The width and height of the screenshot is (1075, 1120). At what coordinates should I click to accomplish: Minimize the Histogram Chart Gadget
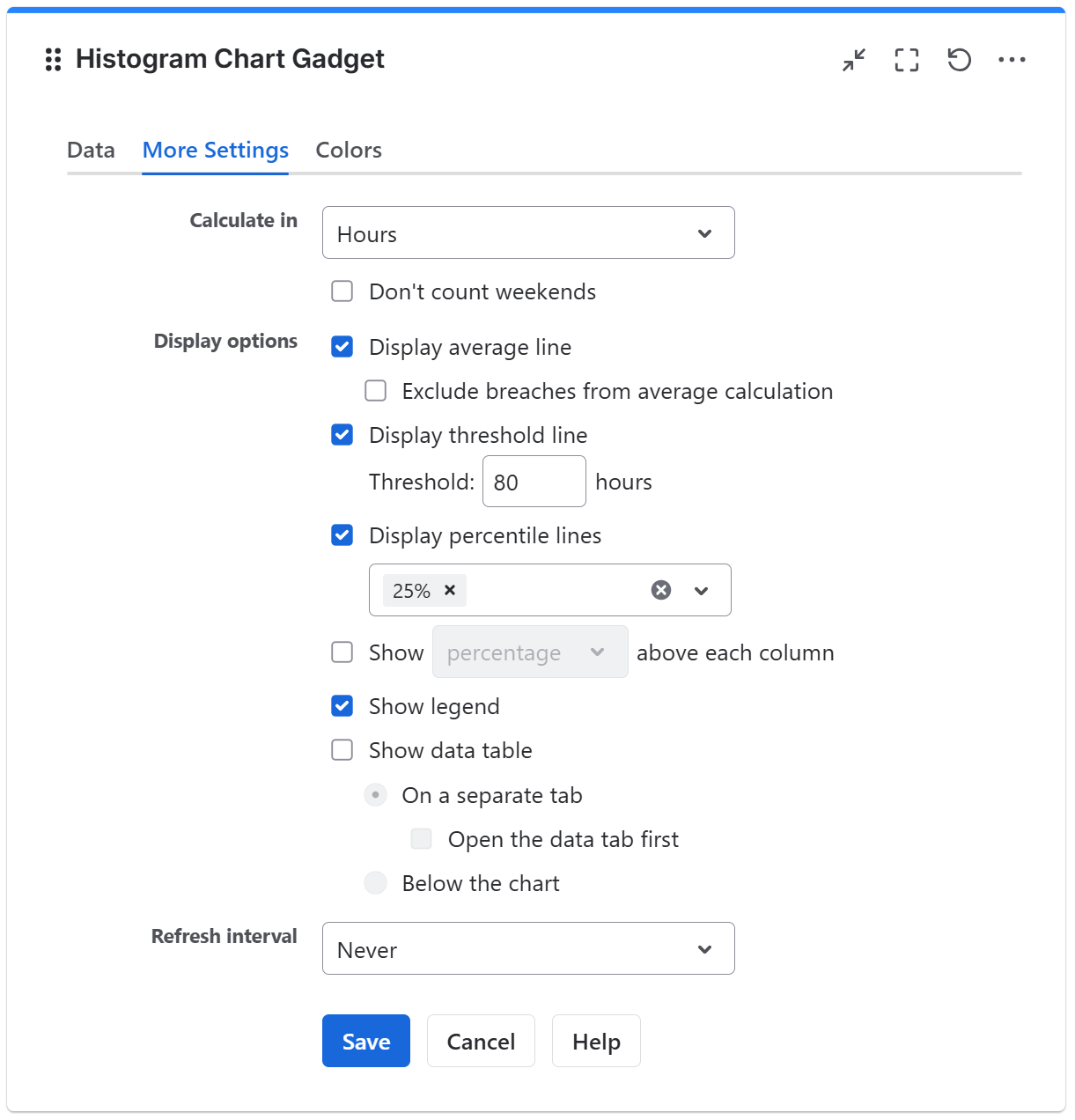[x=854, y=60]
